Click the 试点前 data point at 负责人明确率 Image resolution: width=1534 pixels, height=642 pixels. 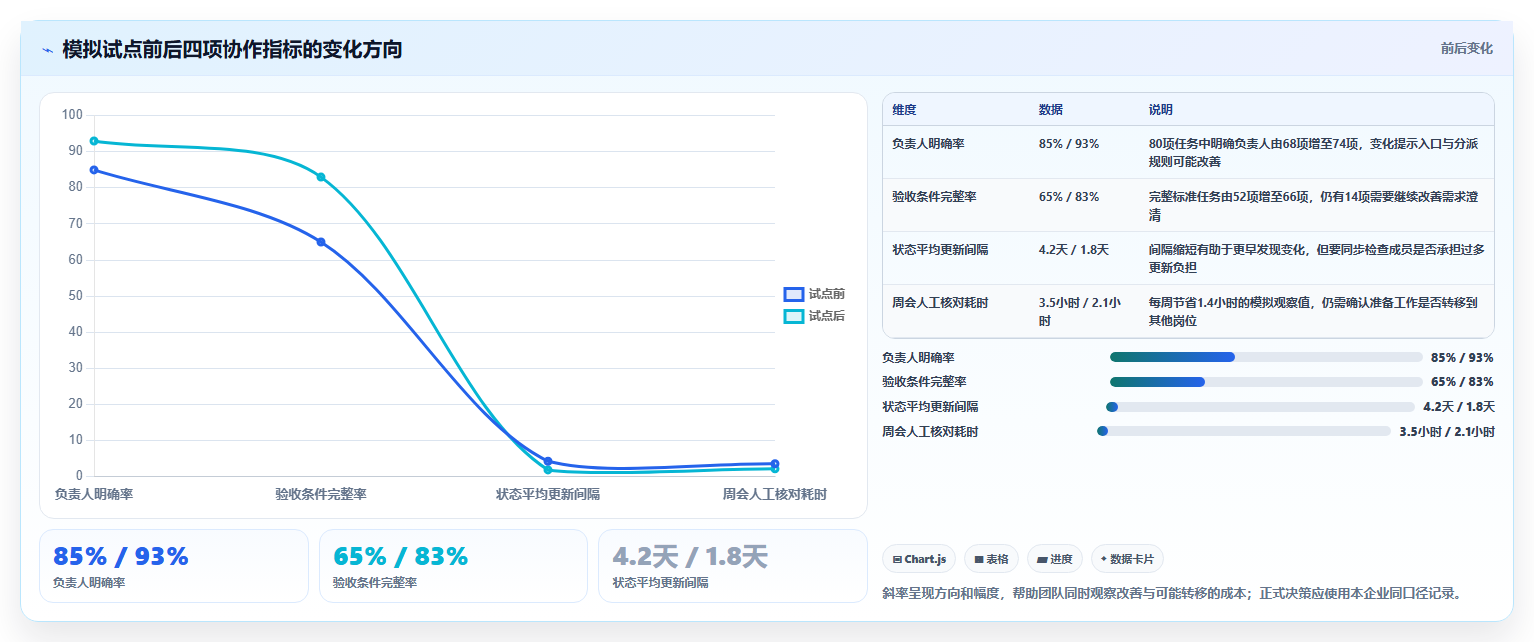[94, 170]
